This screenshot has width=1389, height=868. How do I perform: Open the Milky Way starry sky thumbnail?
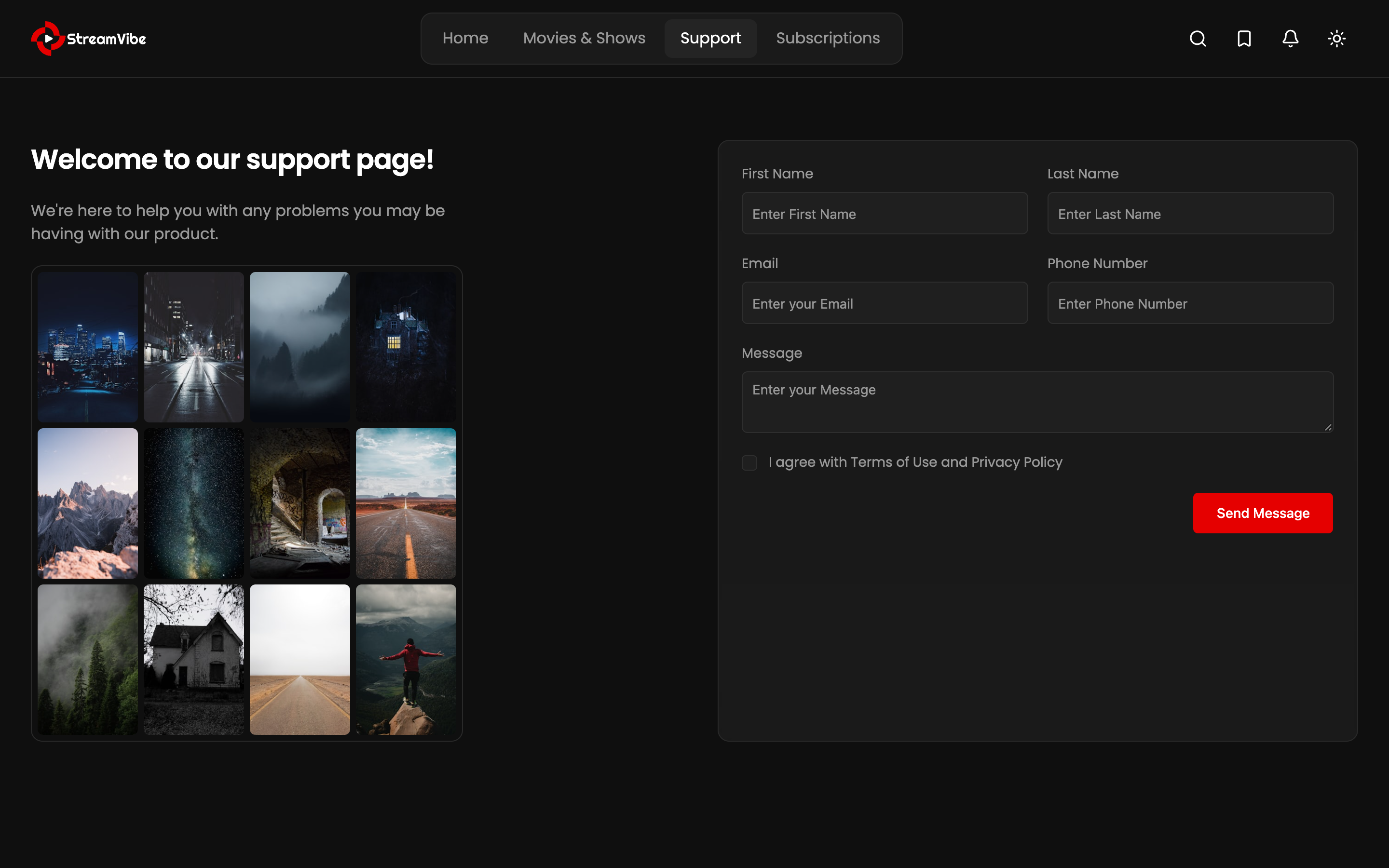193,503
